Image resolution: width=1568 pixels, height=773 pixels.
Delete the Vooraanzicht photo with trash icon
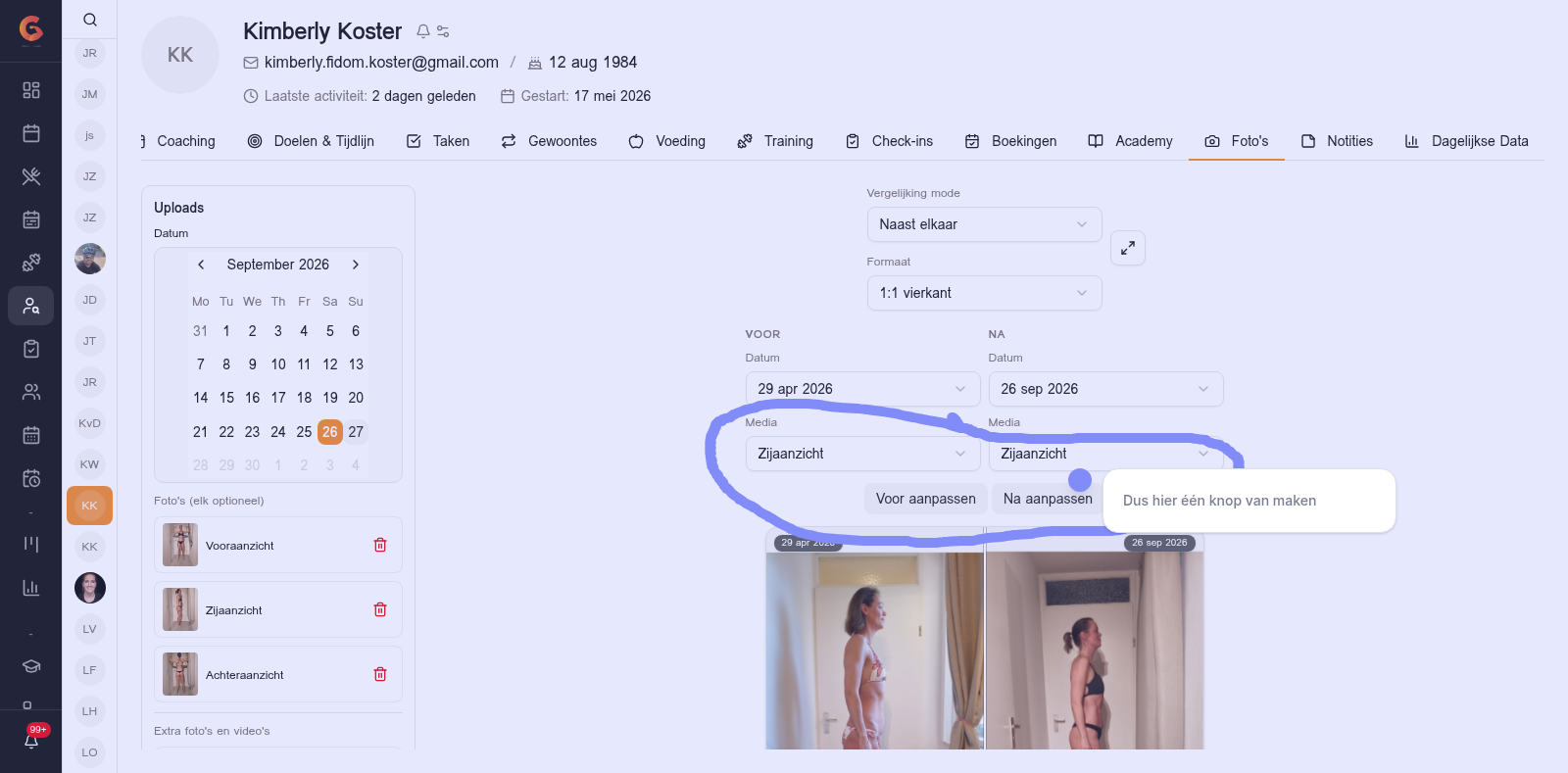coord(380,545)
